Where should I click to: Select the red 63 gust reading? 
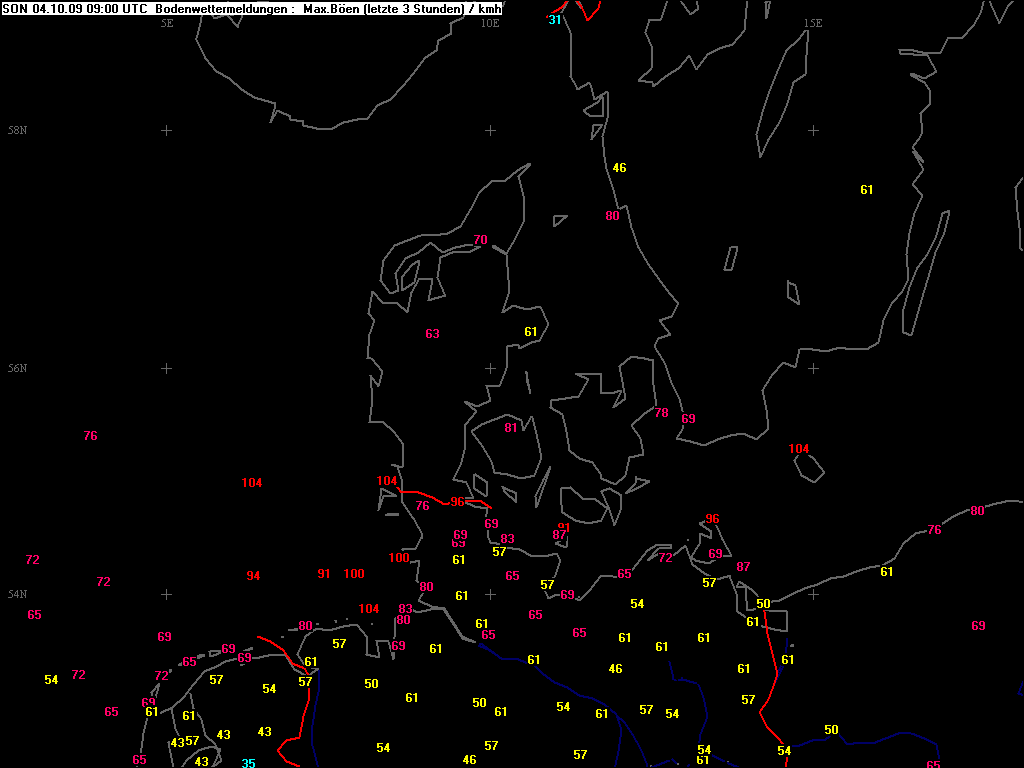coord(432,334)
